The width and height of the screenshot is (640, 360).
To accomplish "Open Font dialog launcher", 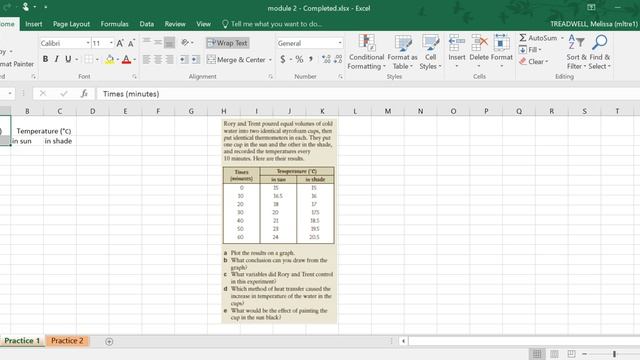I will (134, 77).
